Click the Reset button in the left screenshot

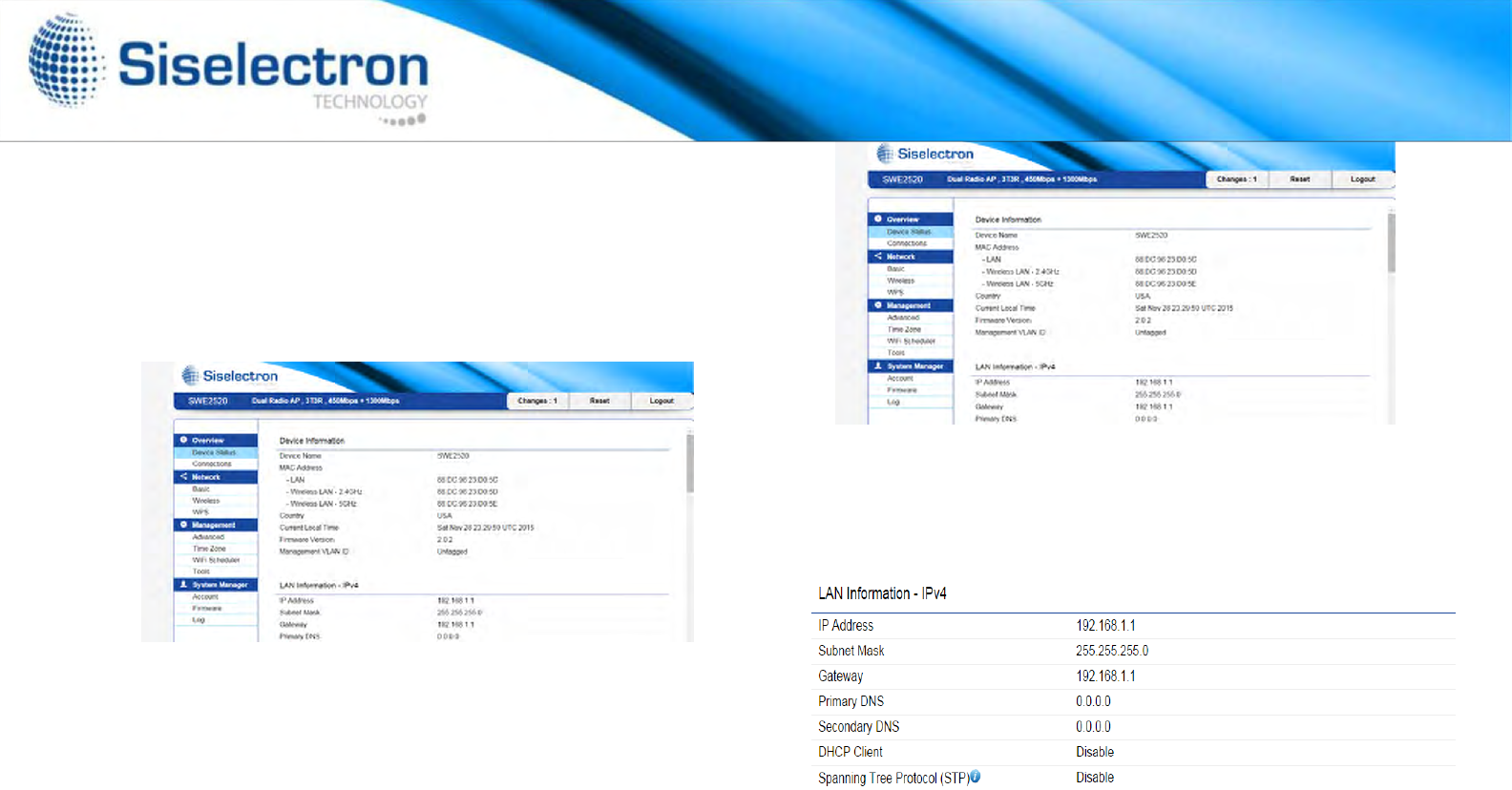599,401
